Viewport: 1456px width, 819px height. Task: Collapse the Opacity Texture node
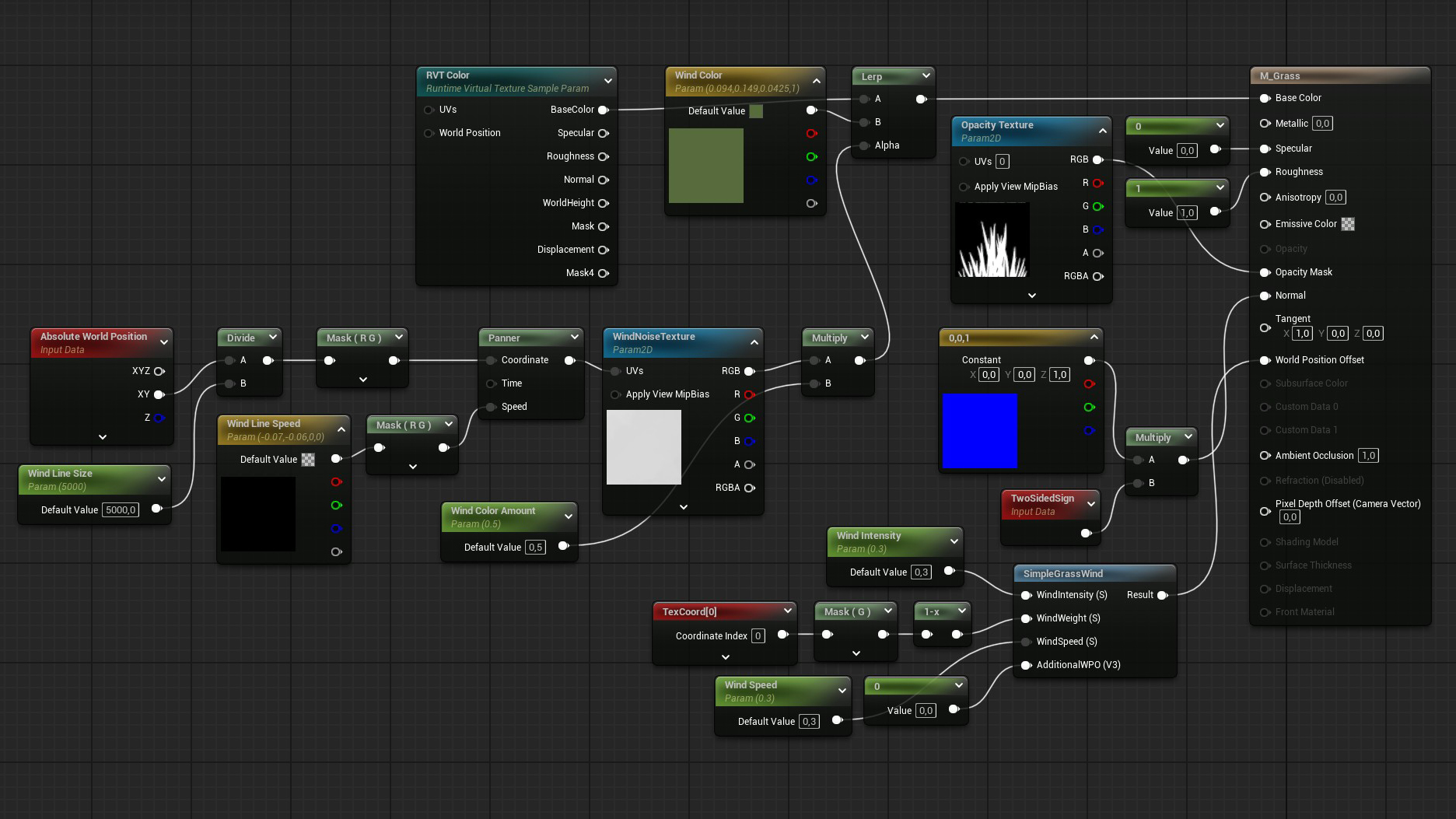coord(1102,131)
